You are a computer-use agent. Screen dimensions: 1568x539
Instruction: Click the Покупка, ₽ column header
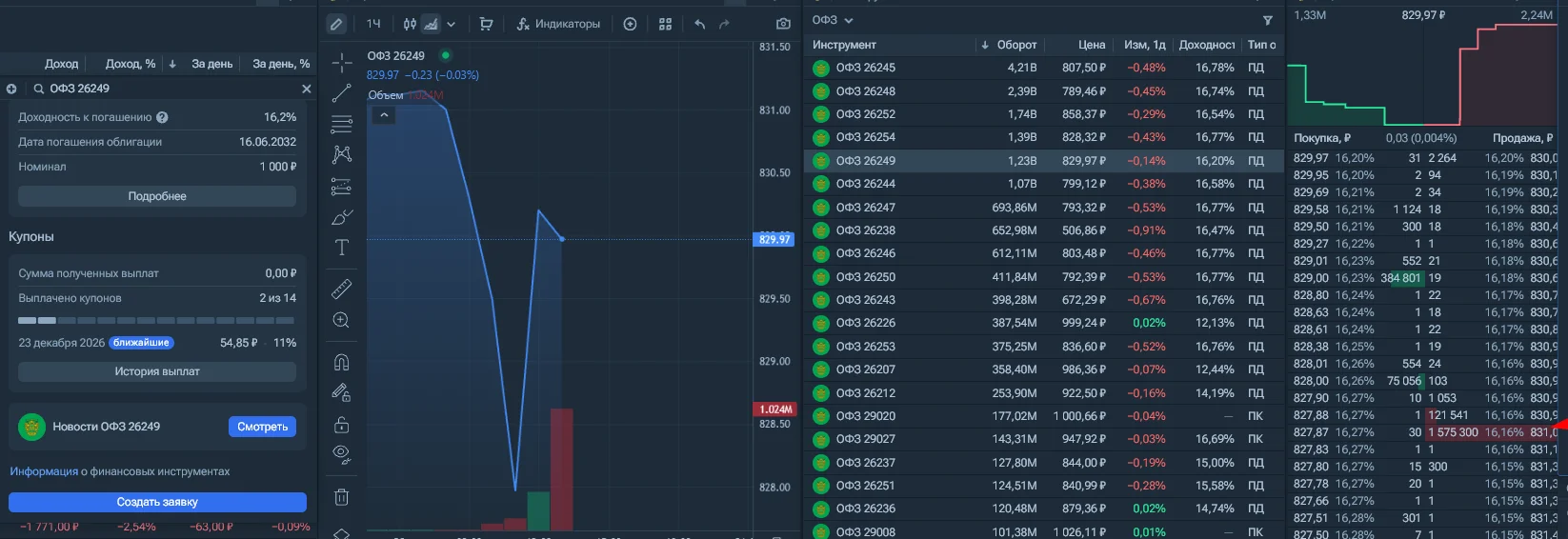(x=1322, y=138)
